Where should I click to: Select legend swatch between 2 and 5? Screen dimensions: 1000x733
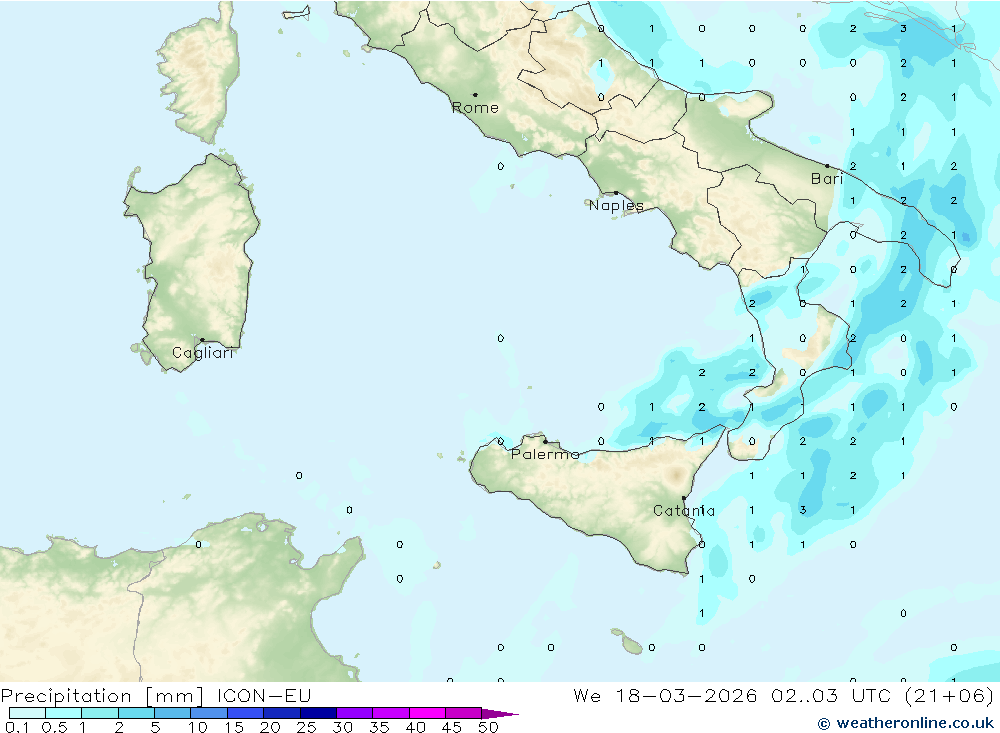pyautogui.click(x=136, y=713)
